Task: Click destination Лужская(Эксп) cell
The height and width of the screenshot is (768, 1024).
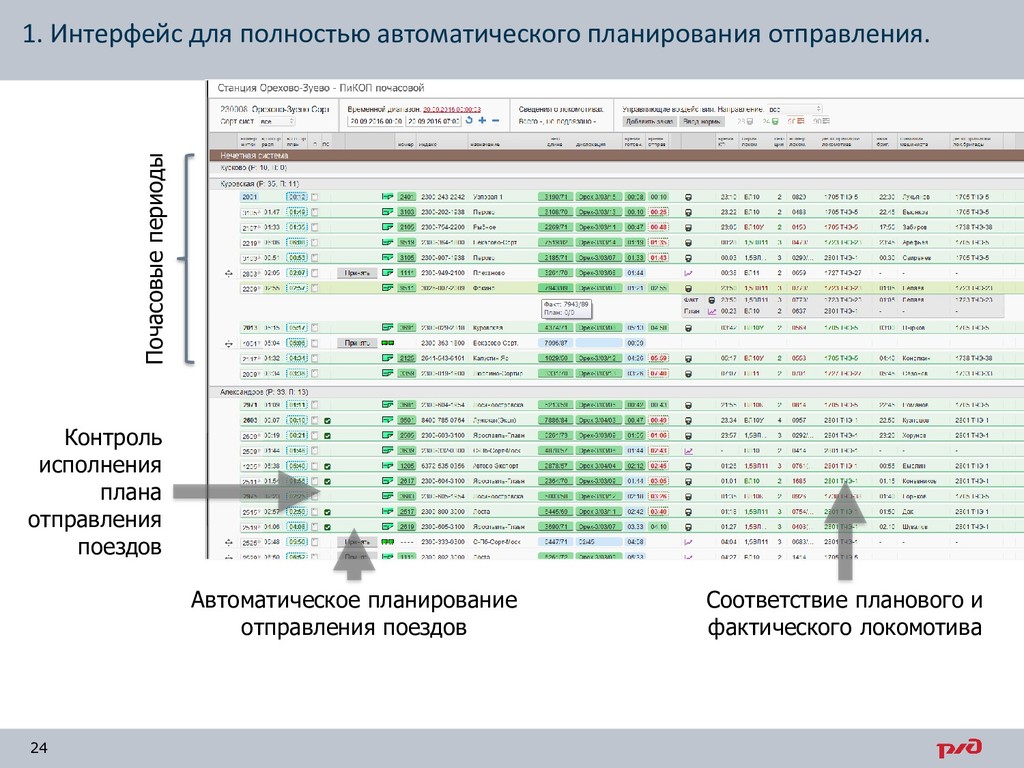Action: coord(494,421)
